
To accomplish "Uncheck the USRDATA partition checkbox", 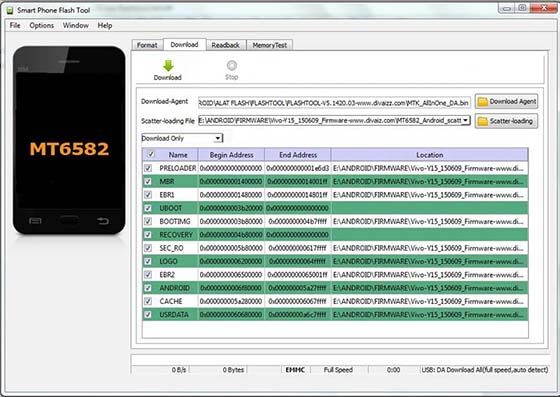I will pyautogui.click(x=148, y=315).
